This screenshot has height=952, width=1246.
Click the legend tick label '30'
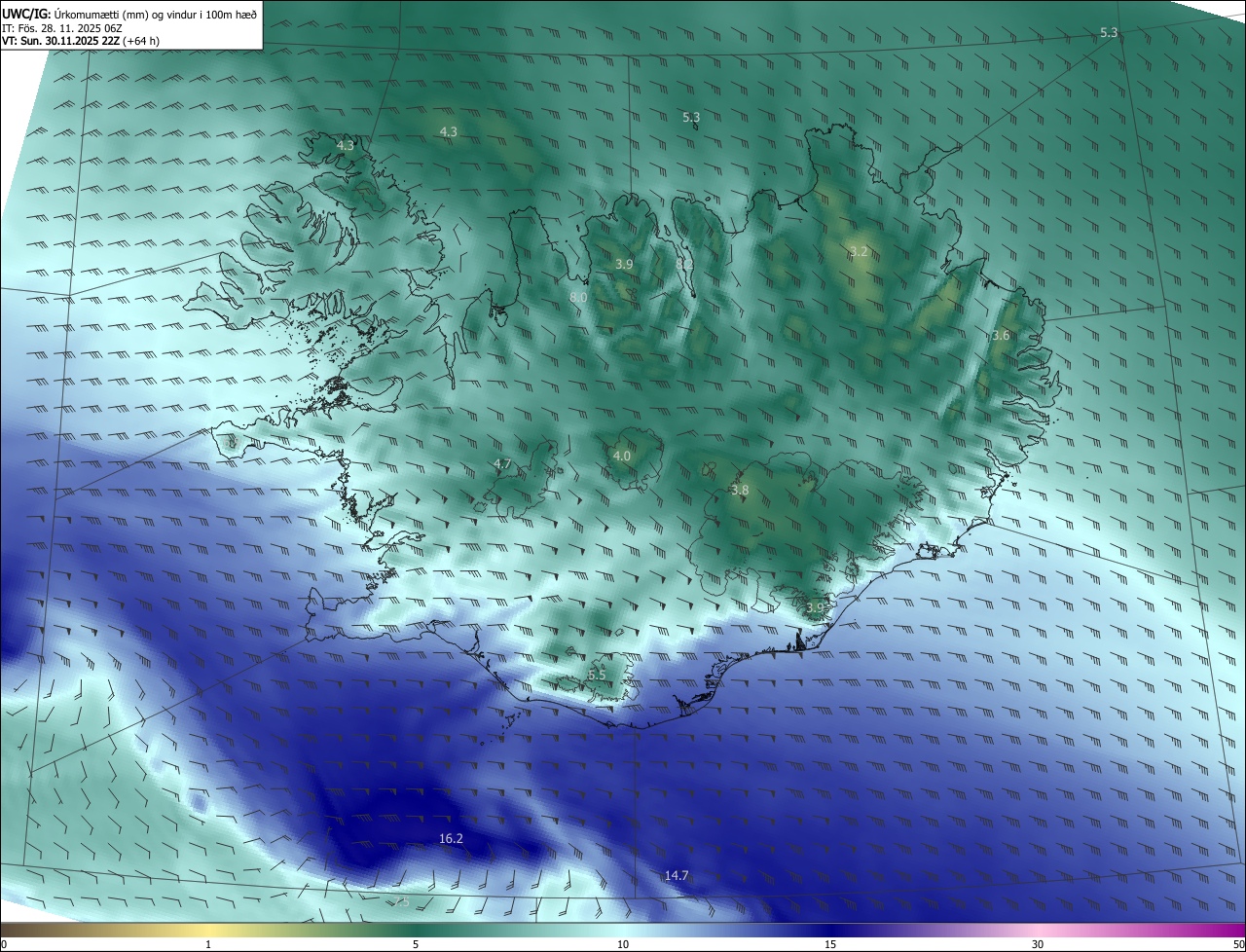pos(1038,944)
